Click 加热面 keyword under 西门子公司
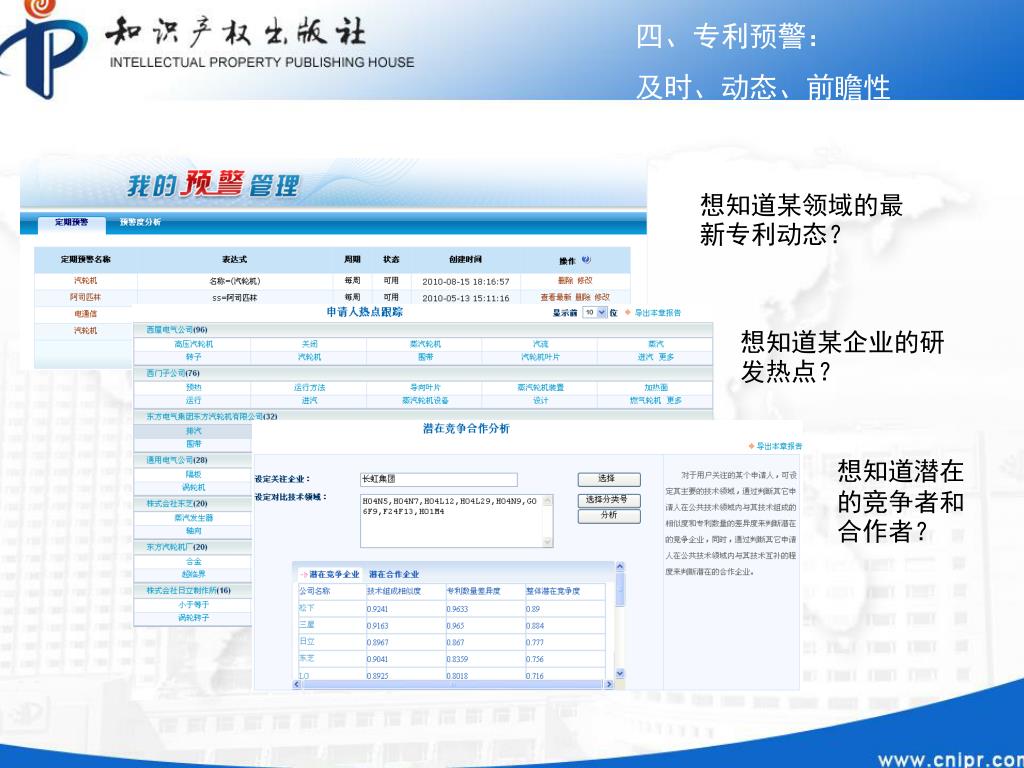 (656, 387)
